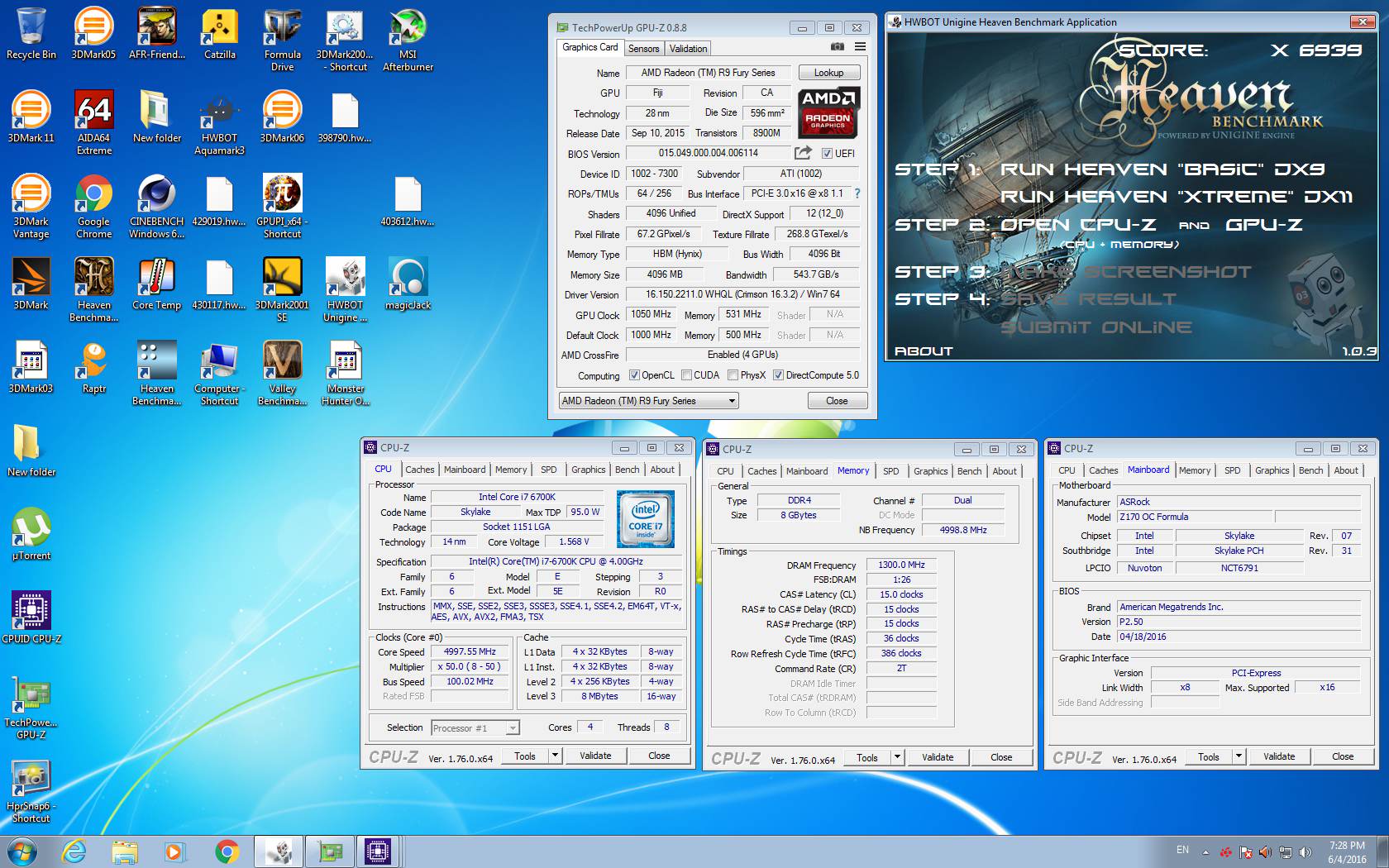Open Internet Explorer from taskbar
This screenshot has width=1389, height=868.
[74, 851]
